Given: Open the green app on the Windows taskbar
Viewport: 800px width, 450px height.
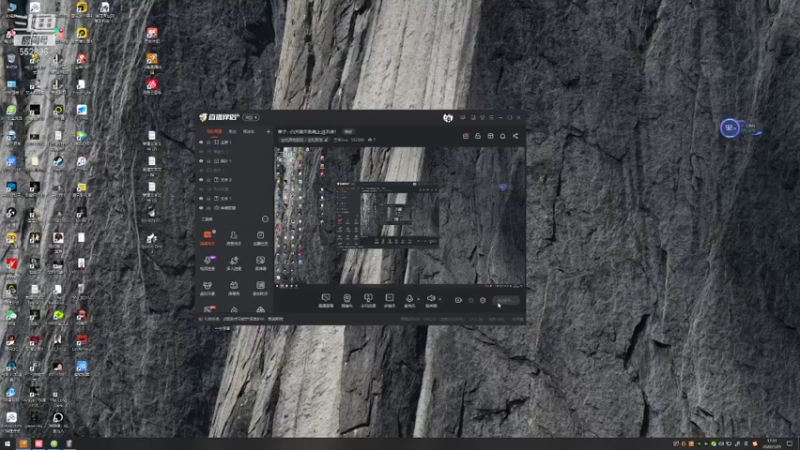Looking at the screenshot, I should (54, 444).
